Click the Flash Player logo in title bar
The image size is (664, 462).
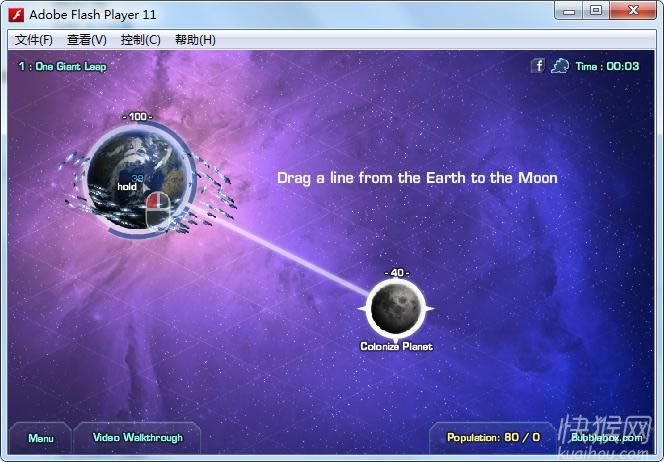pyautogui.click(x=16, y=14)
